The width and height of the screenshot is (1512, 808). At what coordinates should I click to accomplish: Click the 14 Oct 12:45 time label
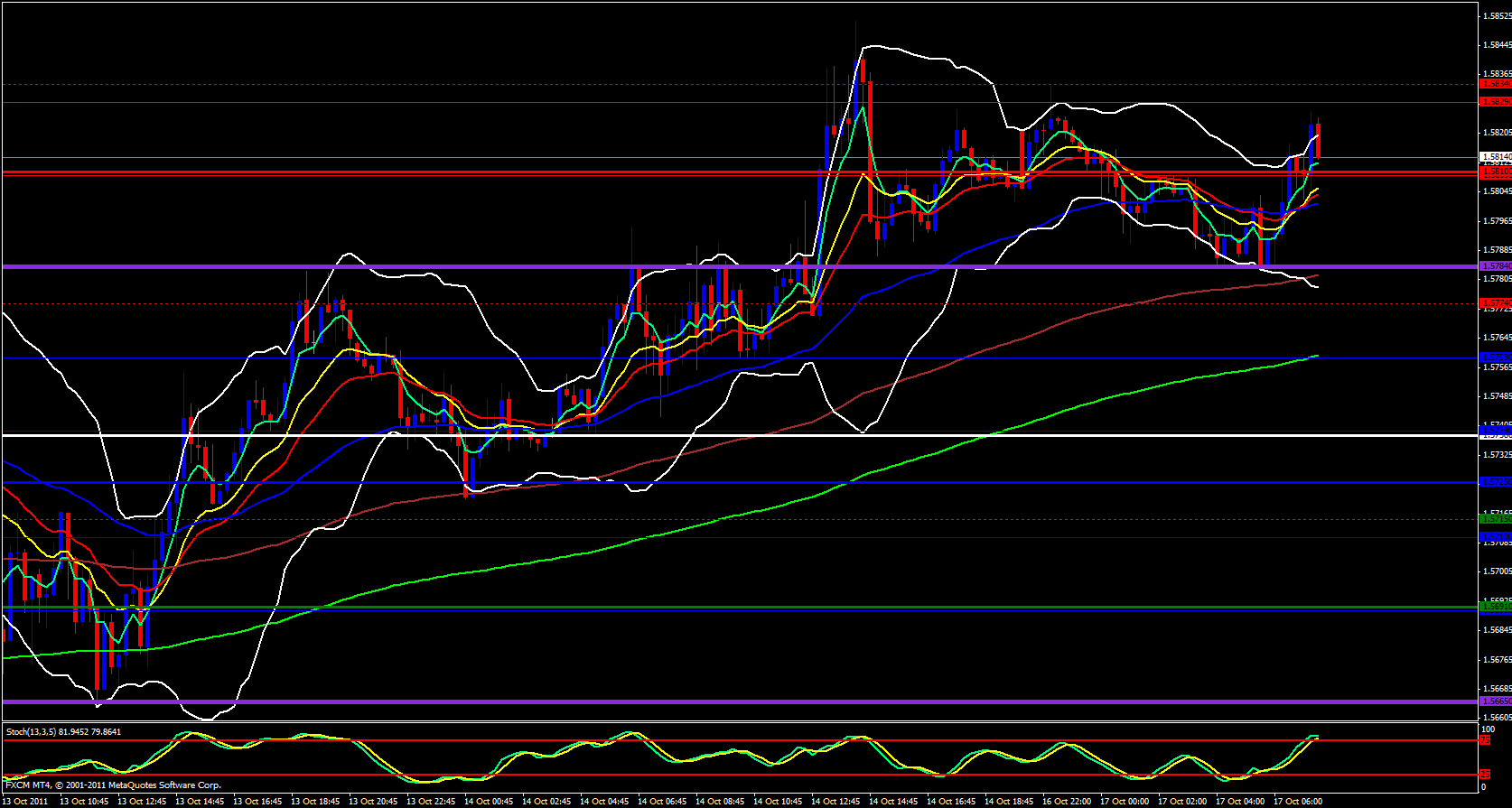(x=835, y=801)
